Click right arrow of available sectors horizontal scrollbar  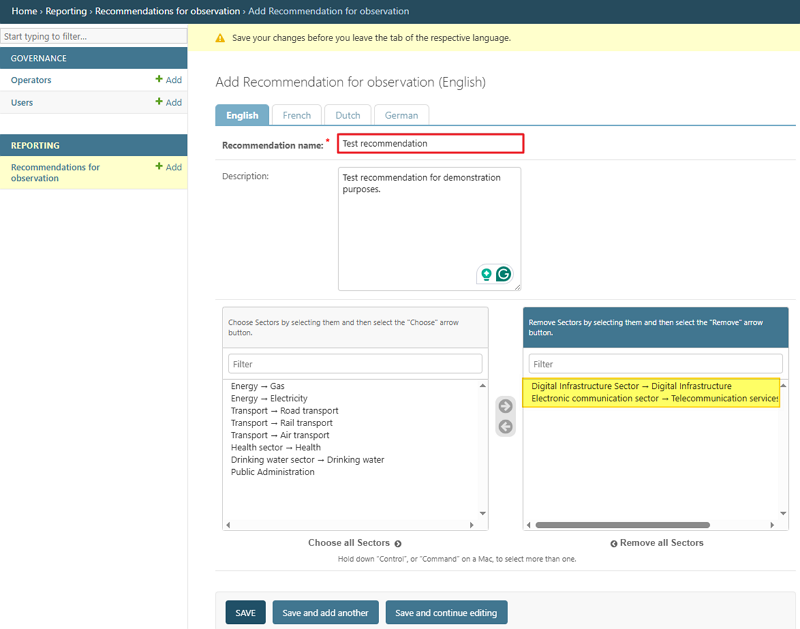tap(471, 525)
